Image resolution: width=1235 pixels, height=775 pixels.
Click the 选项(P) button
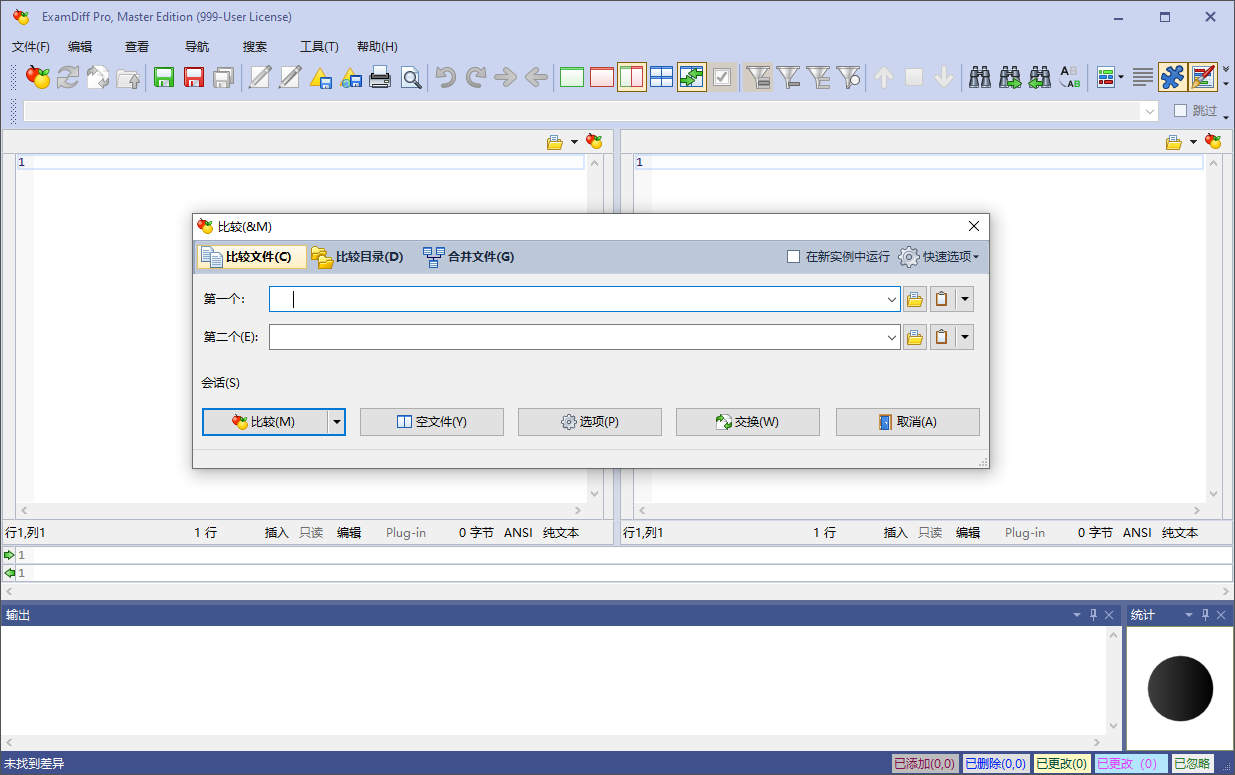click(x=589, y=422)
